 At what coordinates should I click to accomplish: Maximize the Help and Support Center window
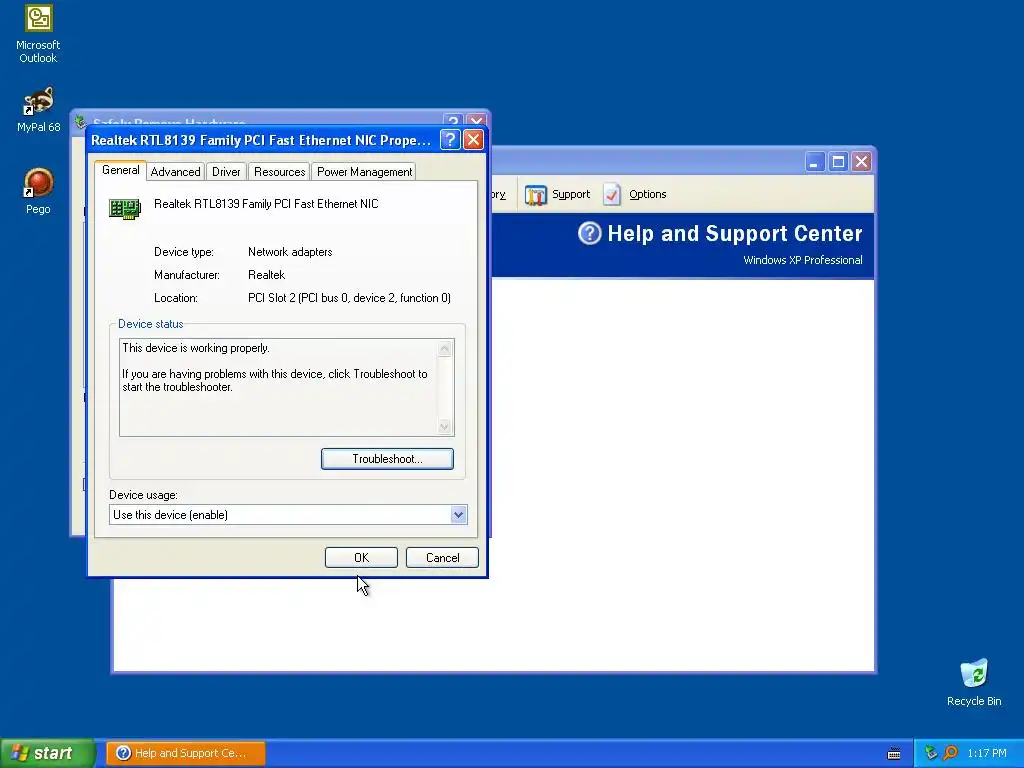[x=839, y=161]
